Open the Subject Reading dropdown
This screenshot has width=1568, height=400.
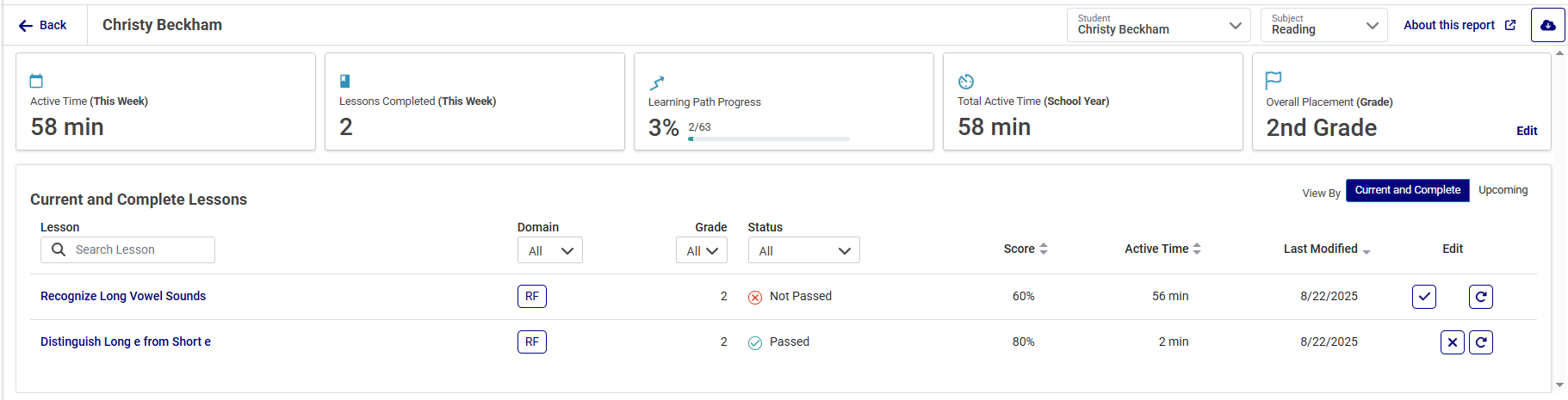click(1323, 26)
